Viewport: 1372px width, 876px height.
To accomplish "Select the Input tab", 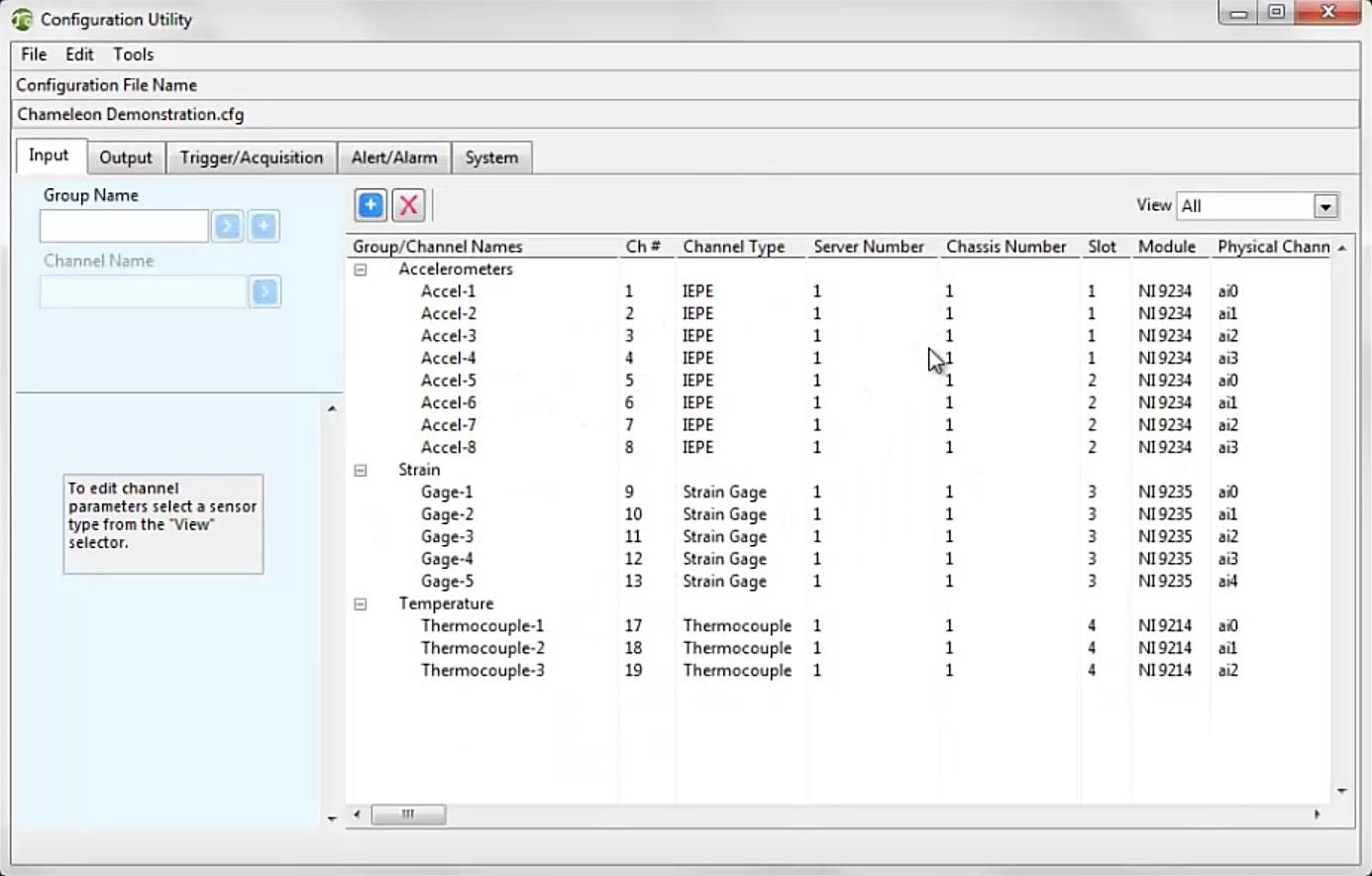I will click(49, 156).
